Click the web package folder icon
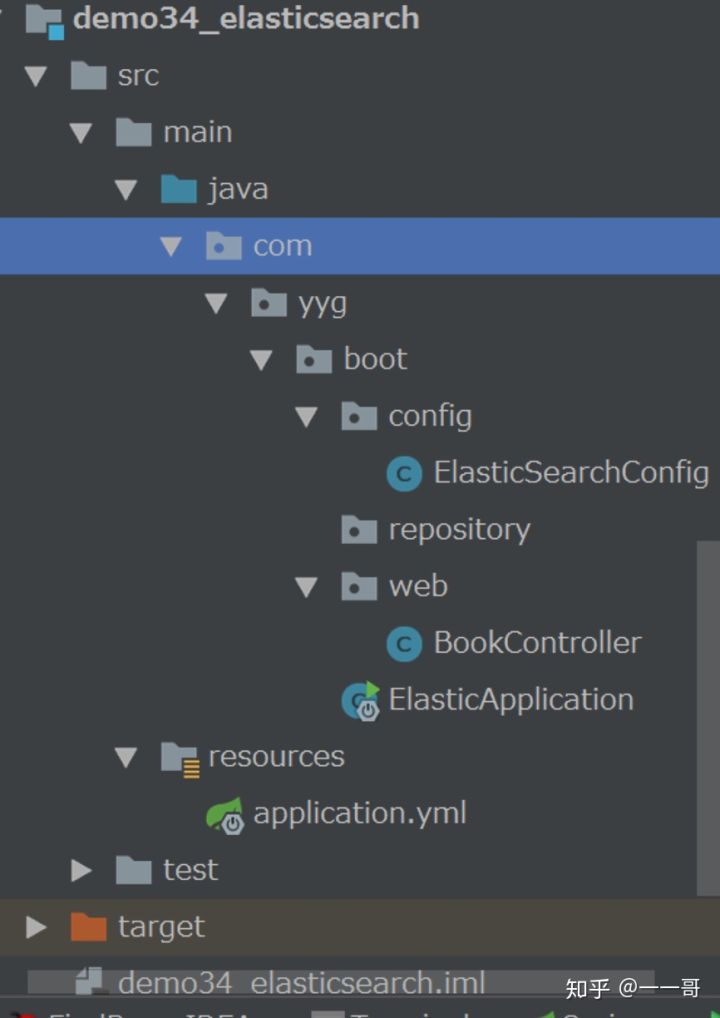Viewport: 720px width, 1018px height. [358, 587]
